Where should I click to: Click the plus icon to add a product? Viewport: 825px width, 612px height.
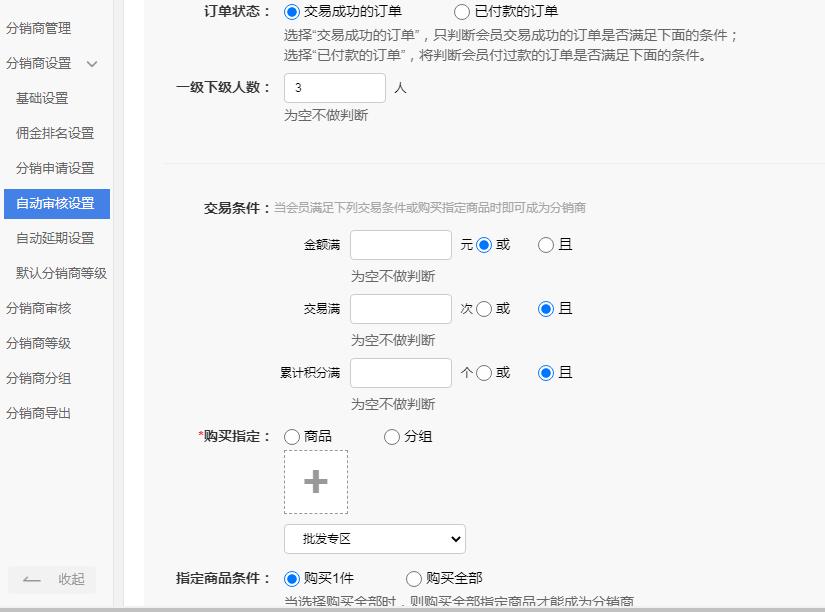tap(316, 482)
